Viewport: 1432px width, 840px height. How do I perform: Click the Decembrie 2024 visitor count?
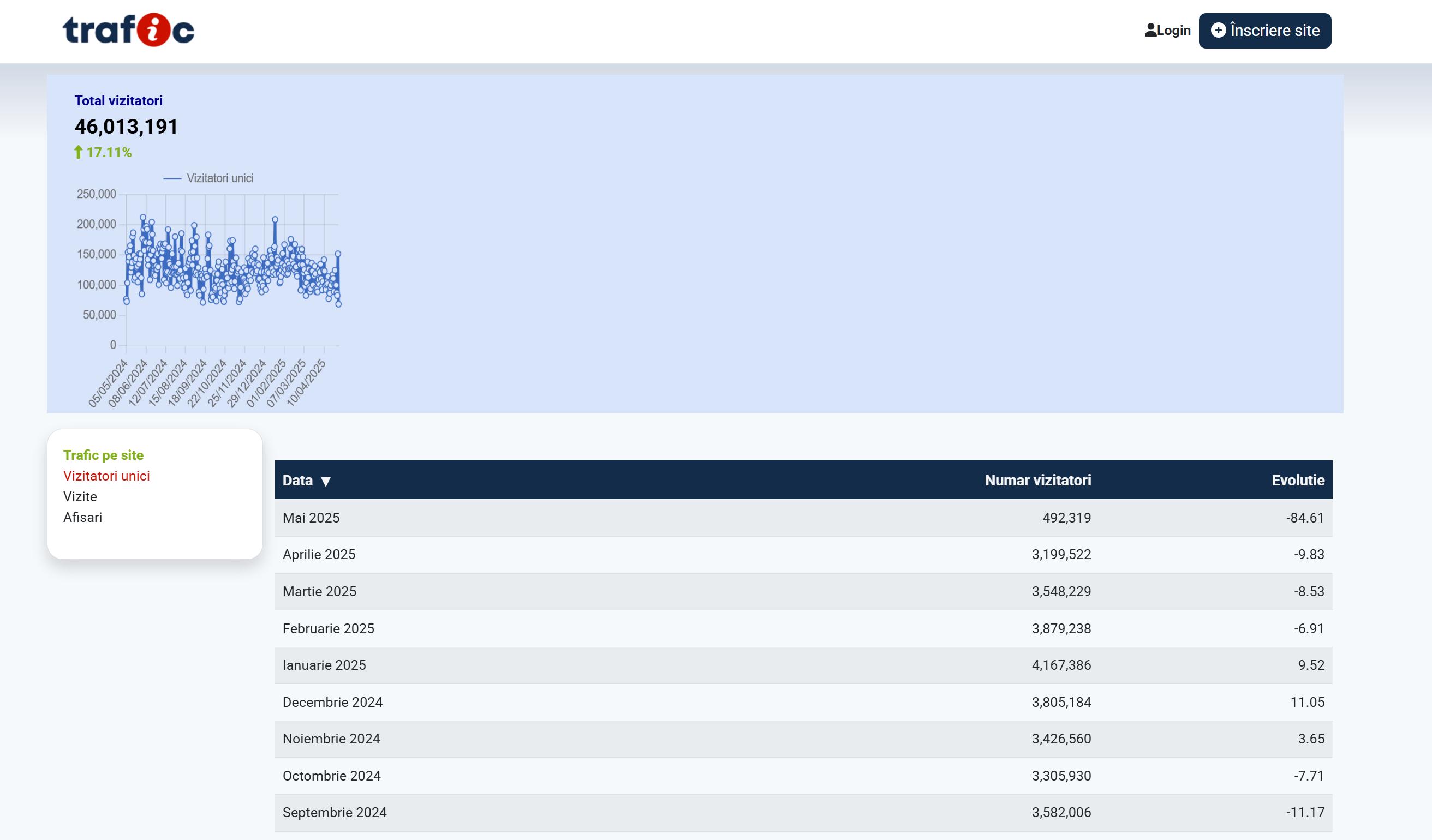1061,702
